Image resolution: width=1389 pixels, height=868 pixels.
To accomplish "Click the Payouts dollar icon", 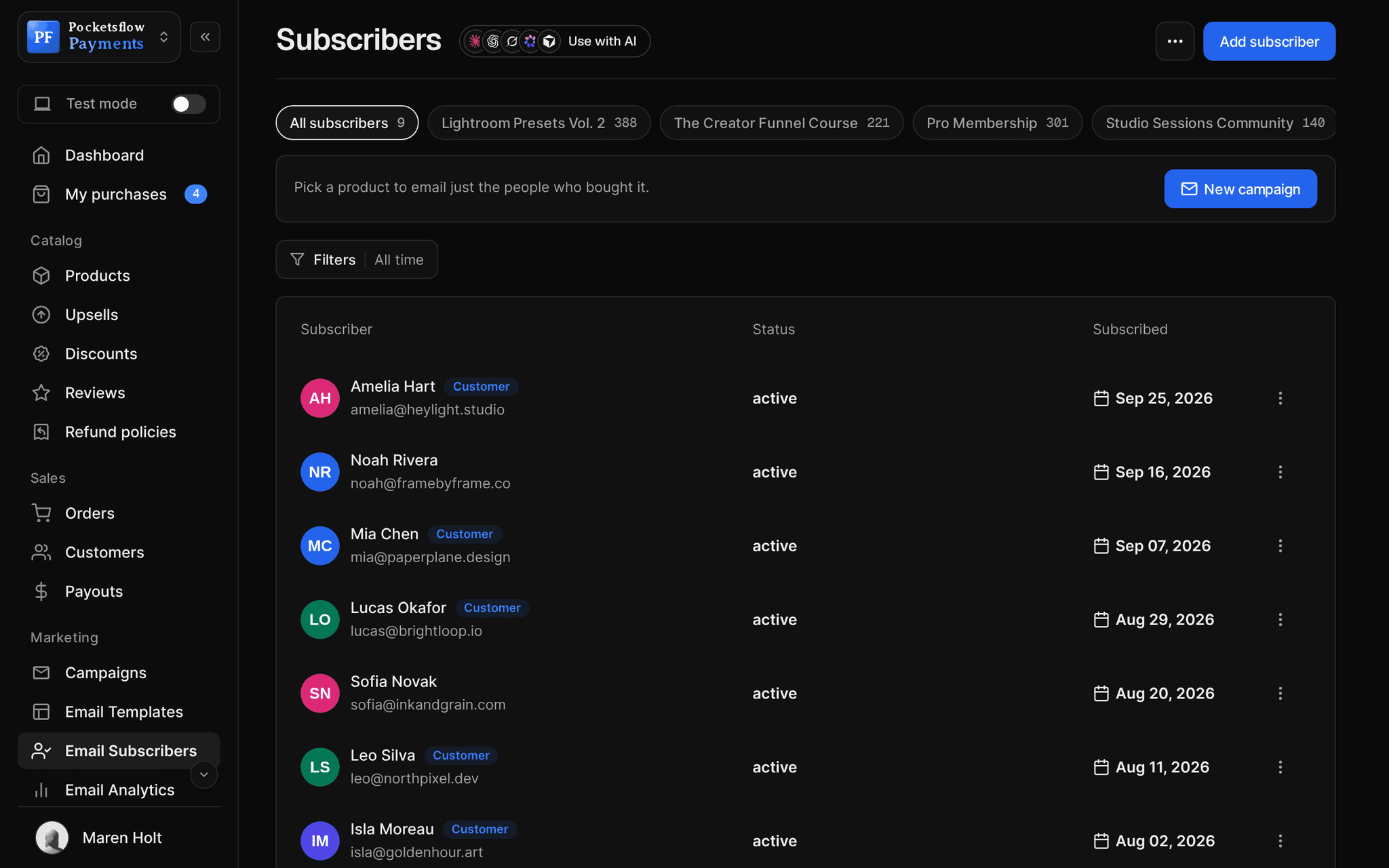I will point(41,591).
